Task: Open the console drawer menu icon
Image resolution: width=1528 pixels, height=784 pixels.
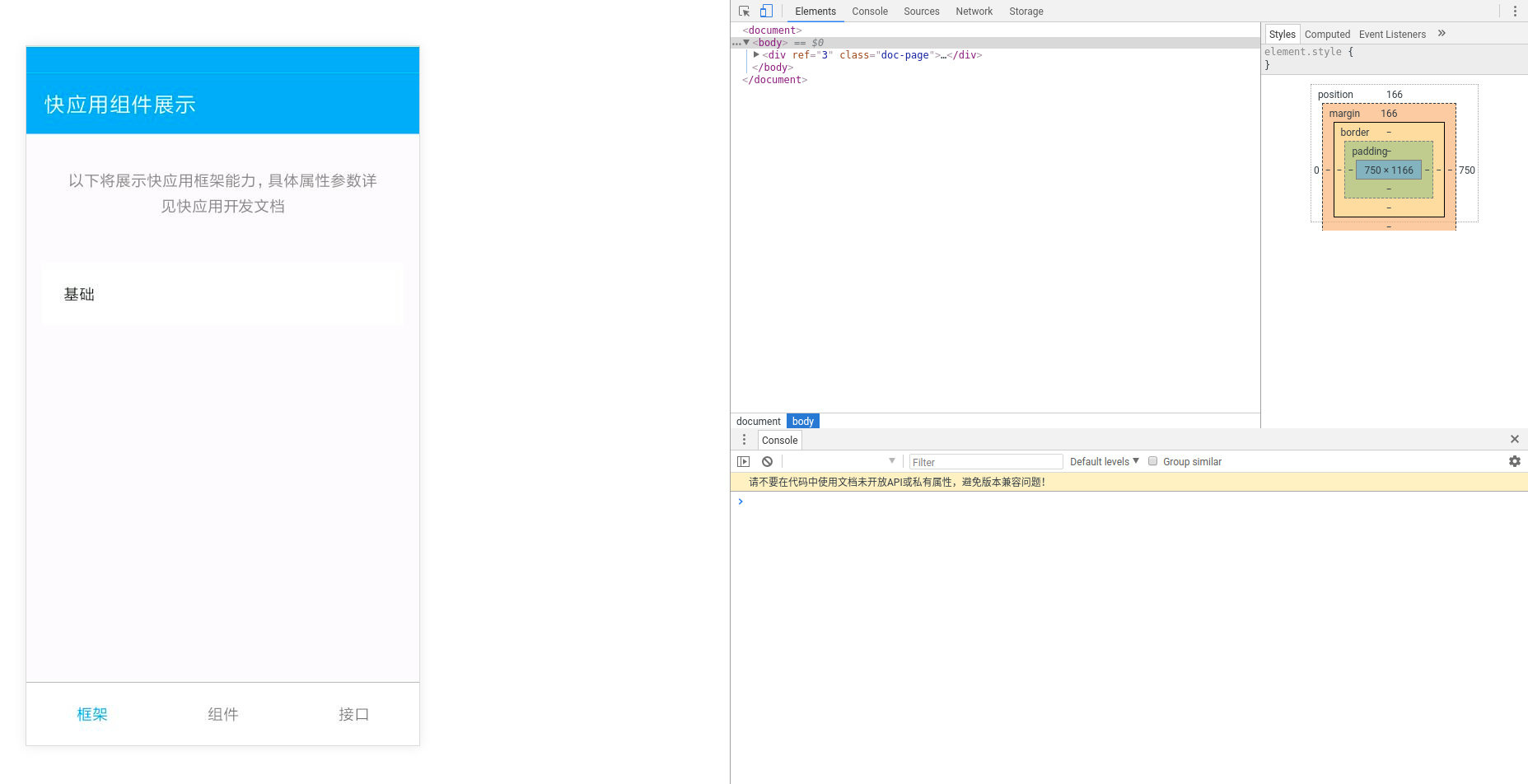Action: (x=744, y=440)
